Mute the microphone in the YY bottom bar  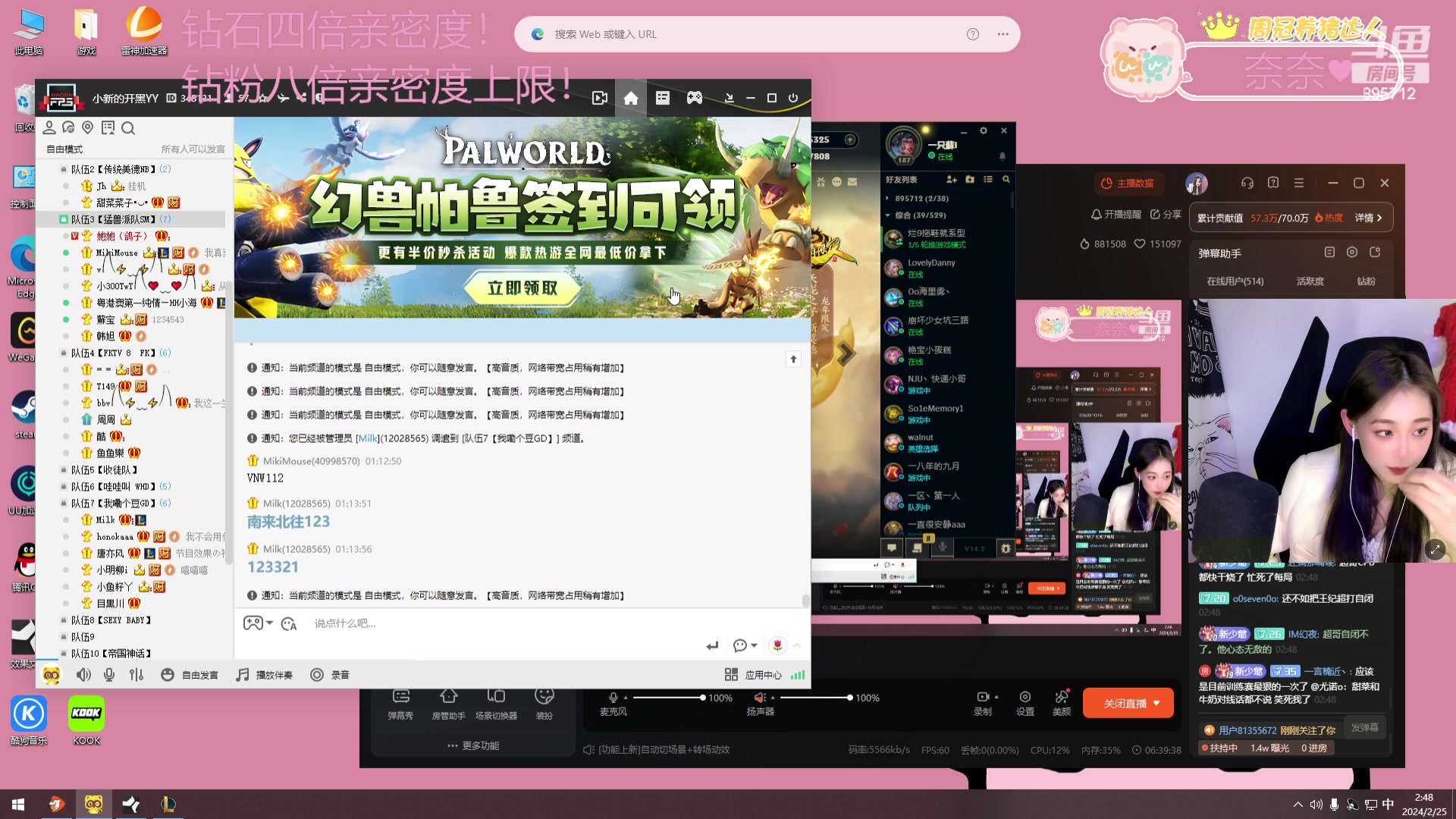(x=108, y=674)
